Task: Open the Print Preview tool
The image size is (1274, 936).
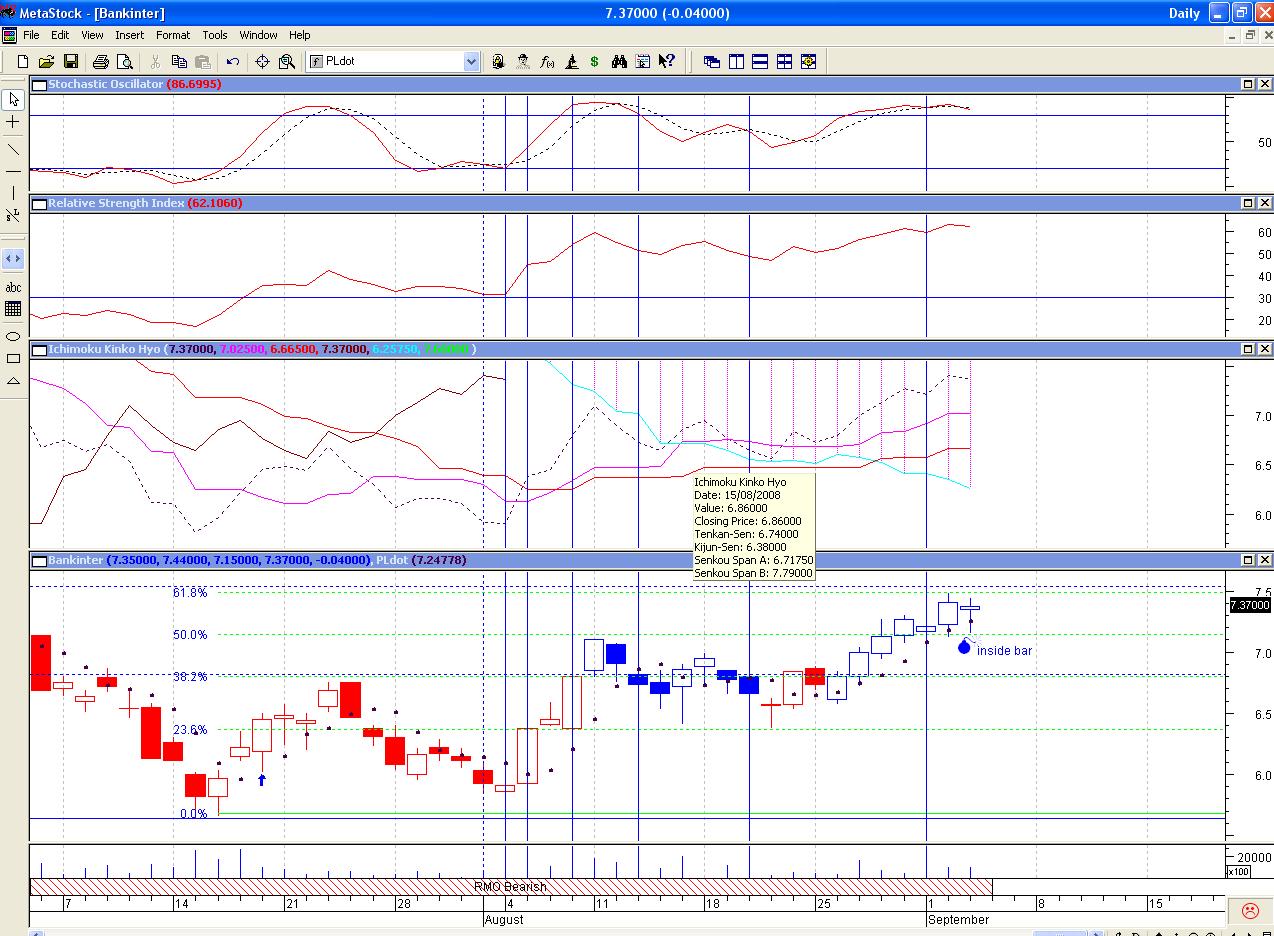Action: [x=125, y=62]
